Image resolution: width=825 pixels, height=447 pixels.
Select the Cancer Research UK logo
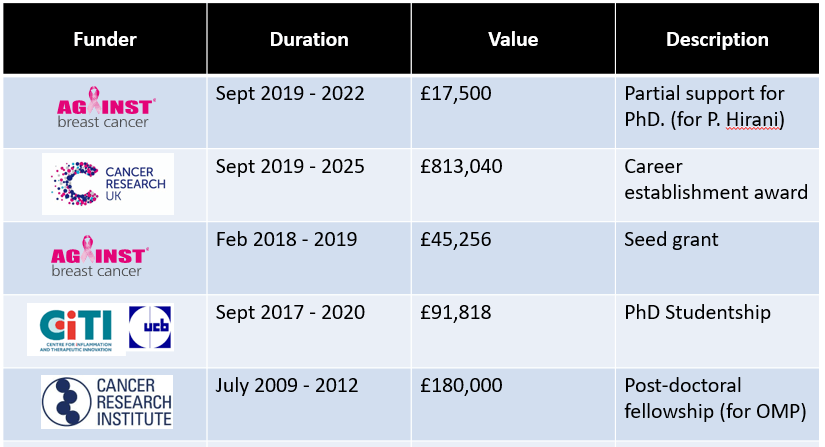[108, 184]
